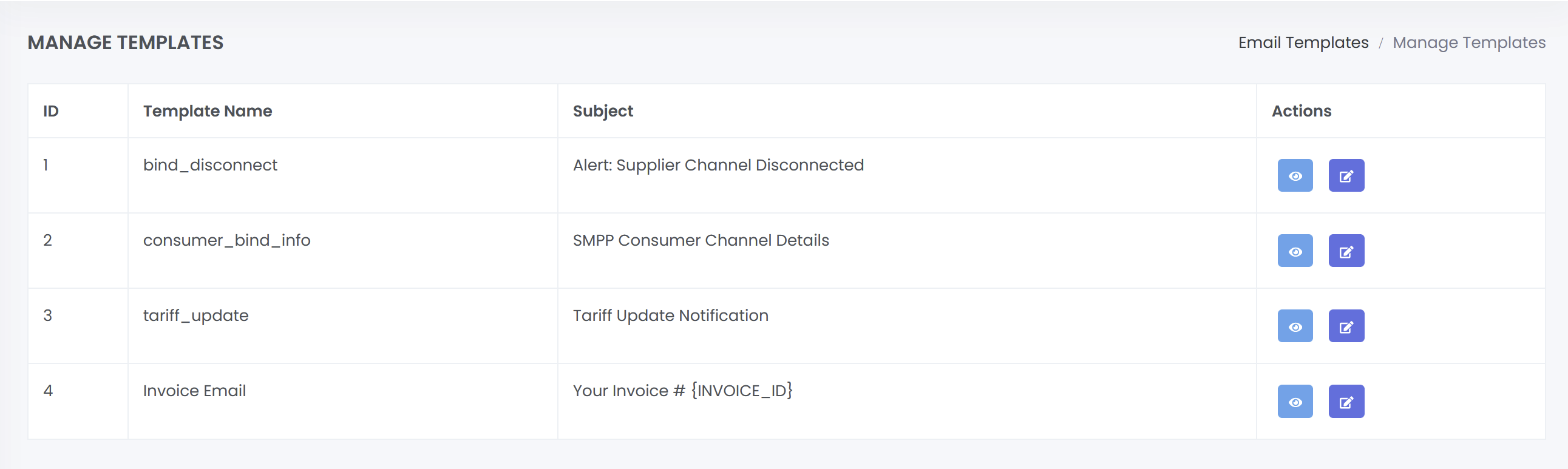Click the Template Name column header
The width and height of the screenshot is (1568, 469).
point(208,111)
